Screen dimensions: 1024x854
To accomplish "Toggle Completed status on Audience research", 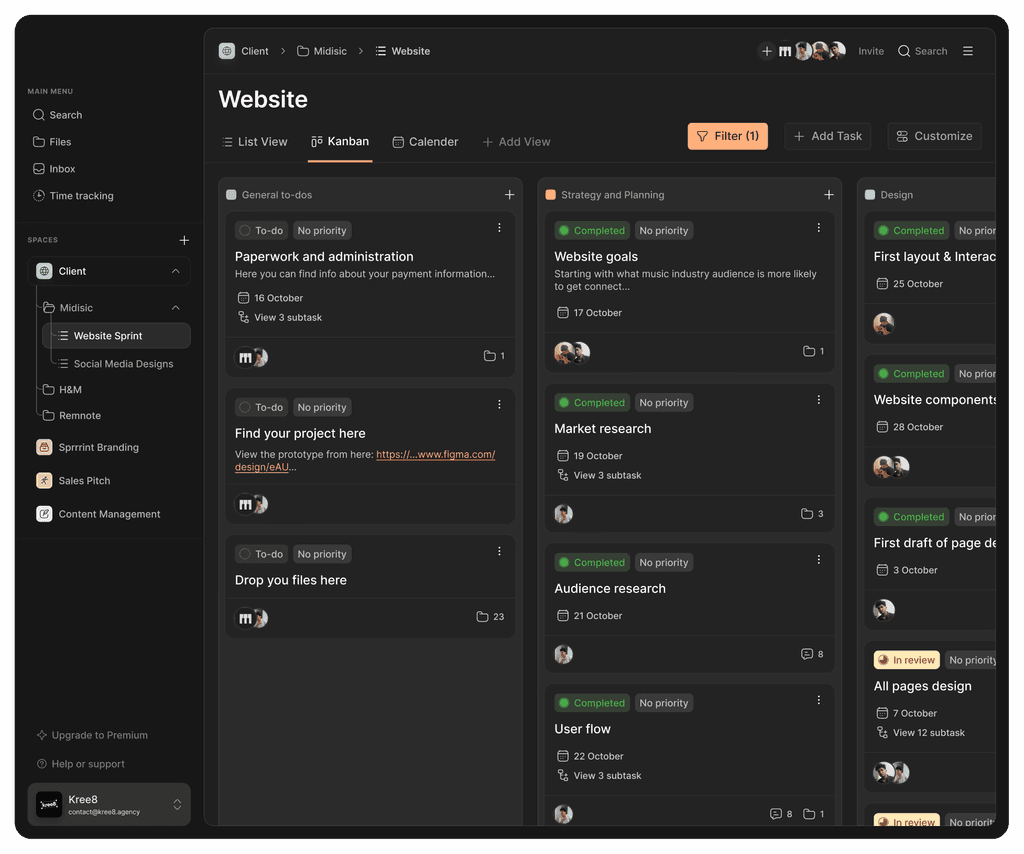I will 592,563.
